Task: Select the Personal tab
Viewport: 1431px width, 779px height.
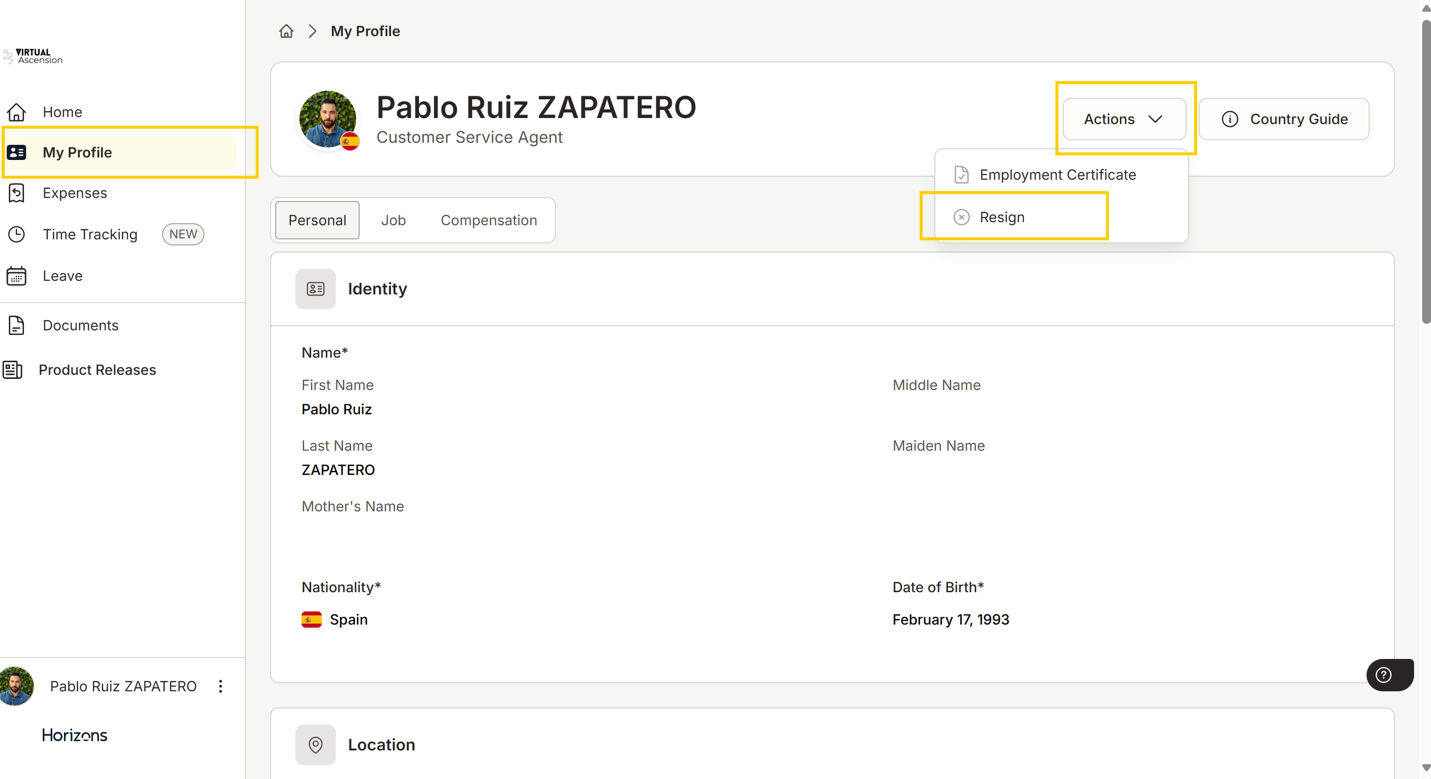Action: point(317,220)
